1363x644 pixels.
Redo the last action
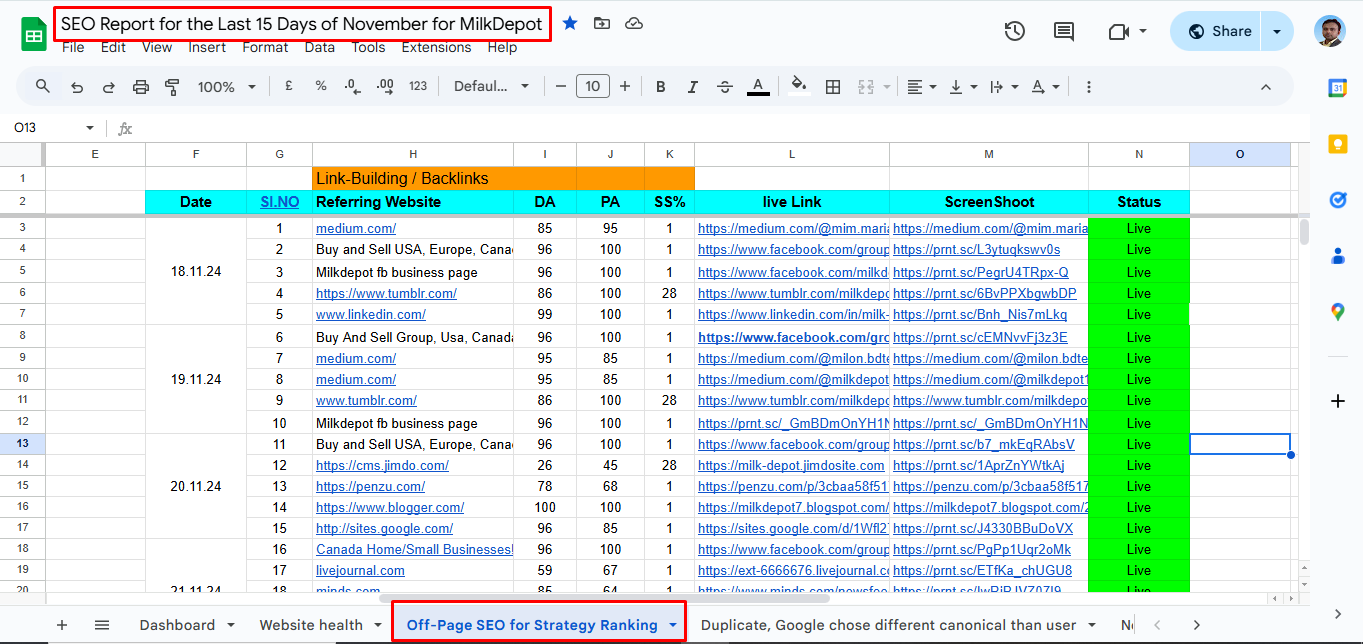tap(108, 87)
